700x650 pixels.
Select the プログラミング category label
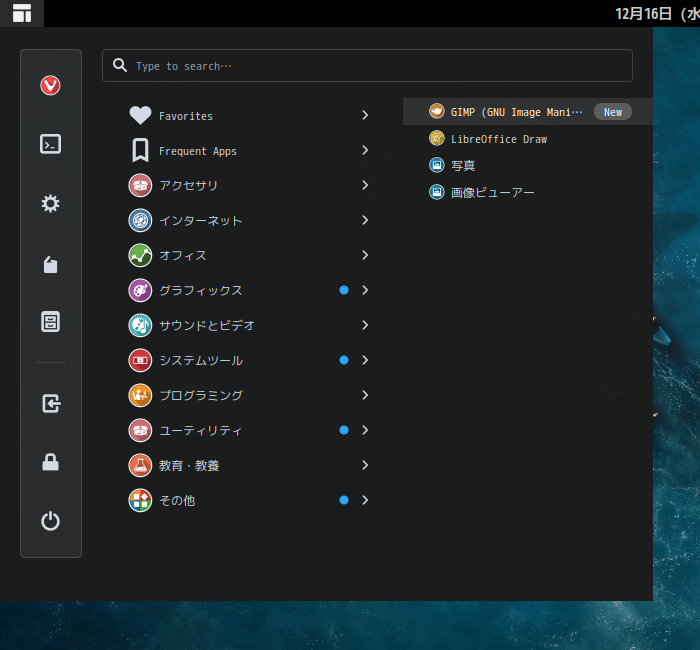pos(201,395)
